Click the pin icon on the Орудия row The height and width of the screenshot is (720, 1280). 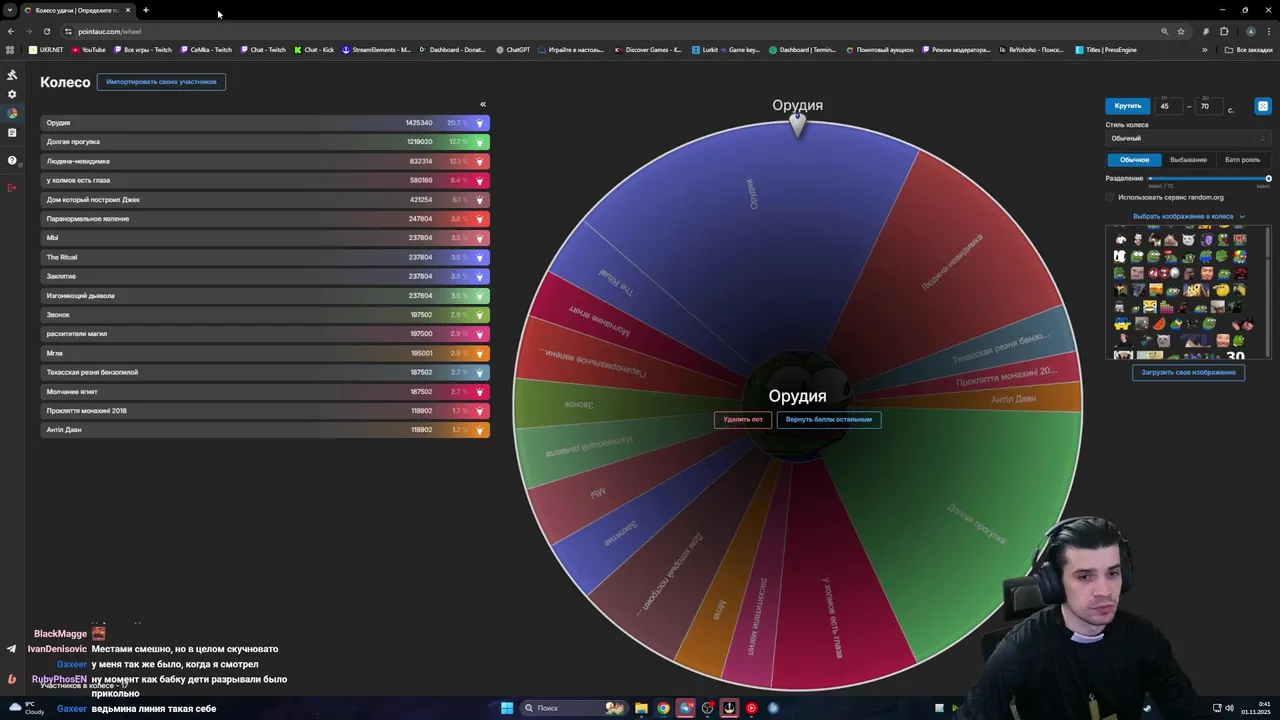(480, 123)
